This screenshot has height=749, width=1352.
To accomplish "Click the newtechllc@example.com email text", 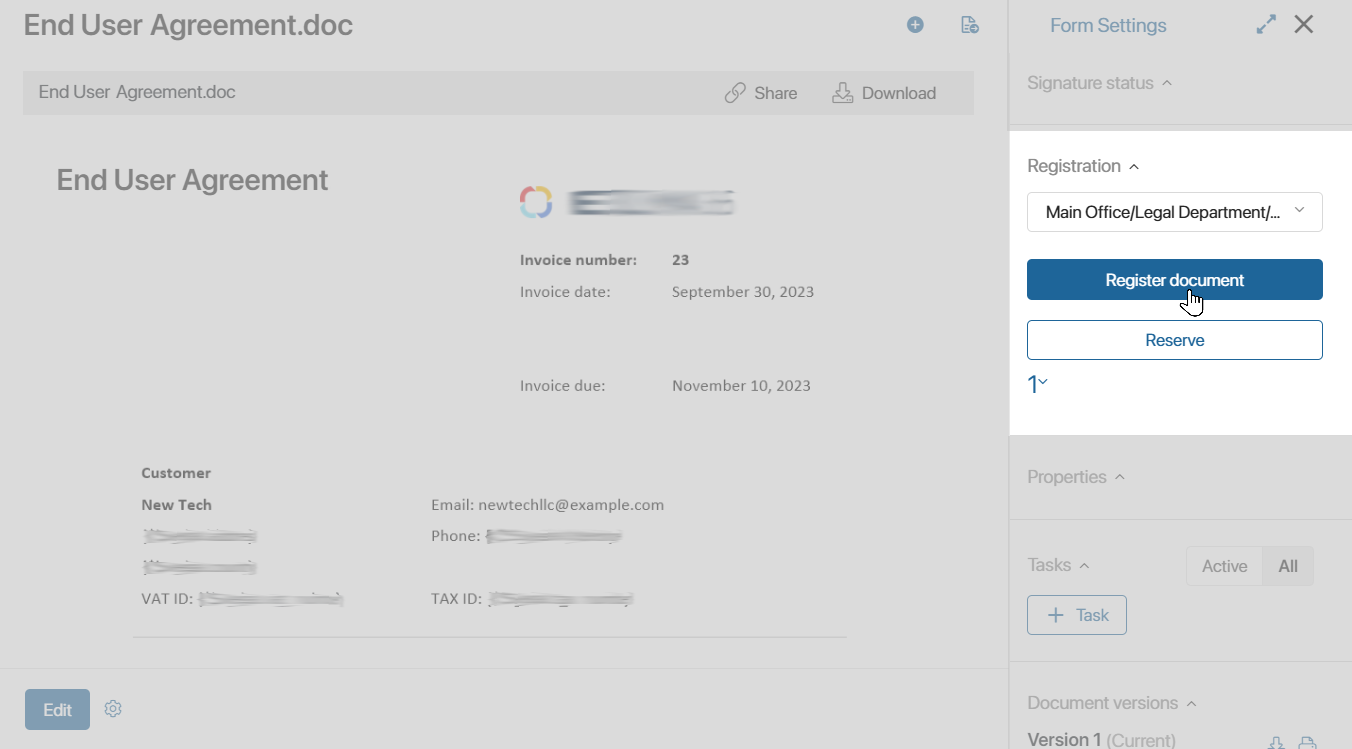I will point(571,505).
